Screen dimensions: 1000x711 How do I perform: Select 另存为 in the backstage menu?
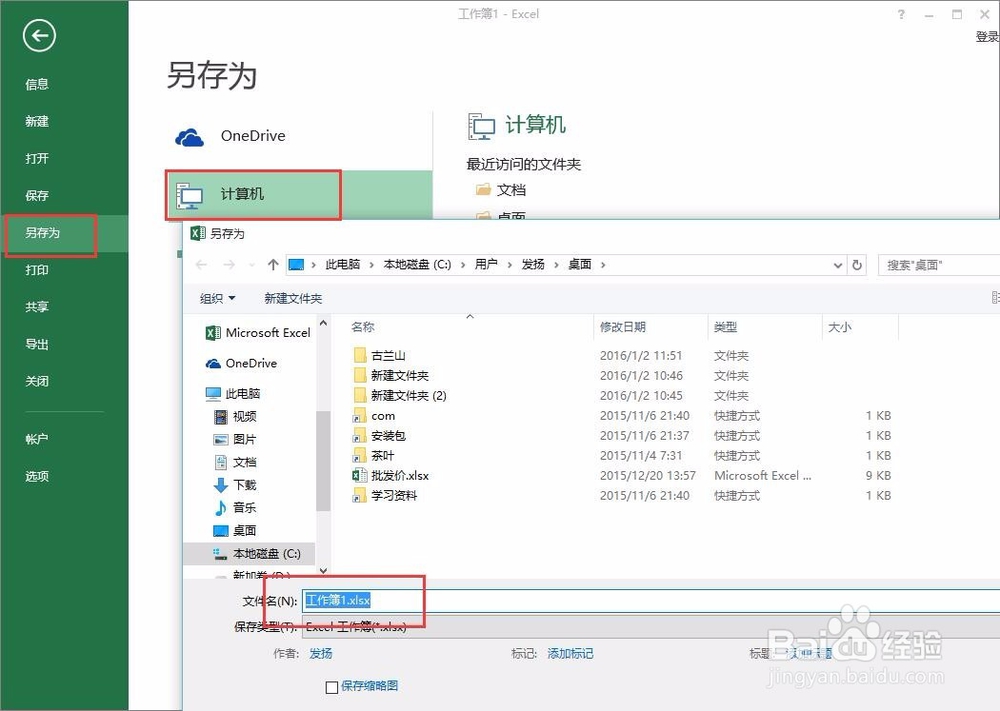[43, 233]
